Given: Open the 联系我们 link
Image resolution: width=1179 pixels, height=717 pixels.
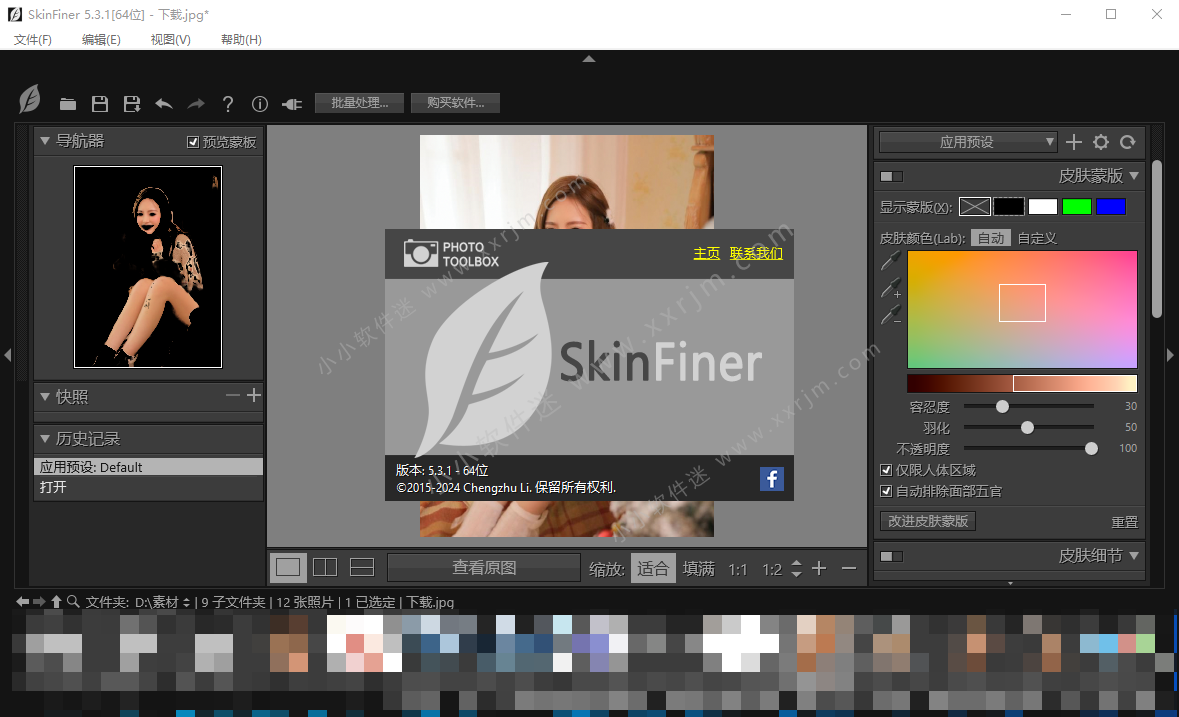Looking at the screenshot, I should point(756,253).
